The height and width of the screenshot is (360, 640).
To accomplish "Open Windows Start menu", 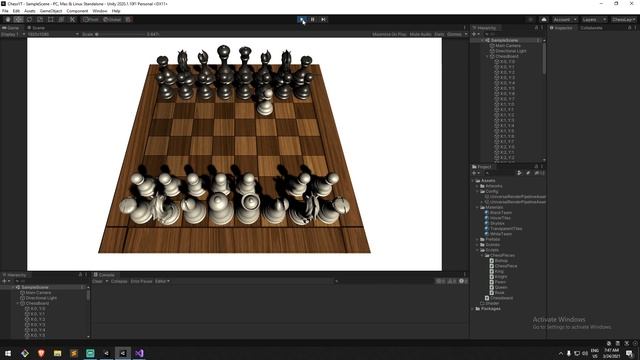I will point(8,353).
